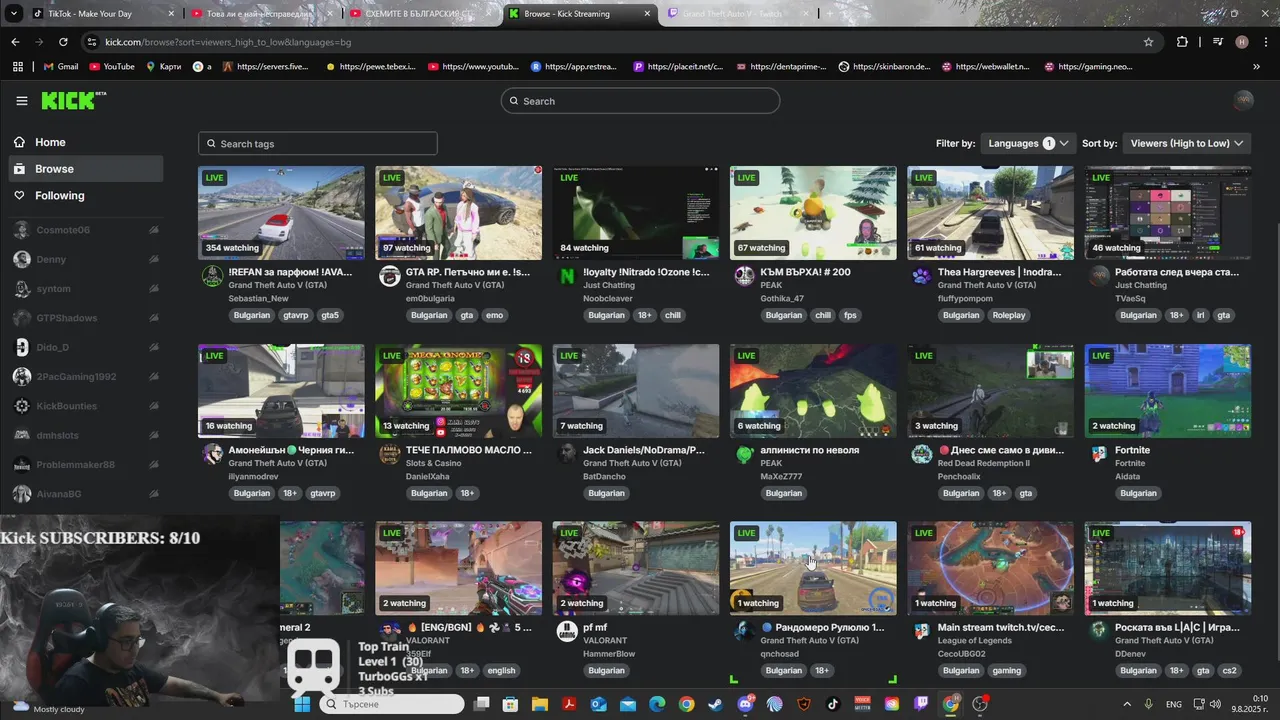
Task: Open the Slots & Casino category link
Action: tap(433, 464)
